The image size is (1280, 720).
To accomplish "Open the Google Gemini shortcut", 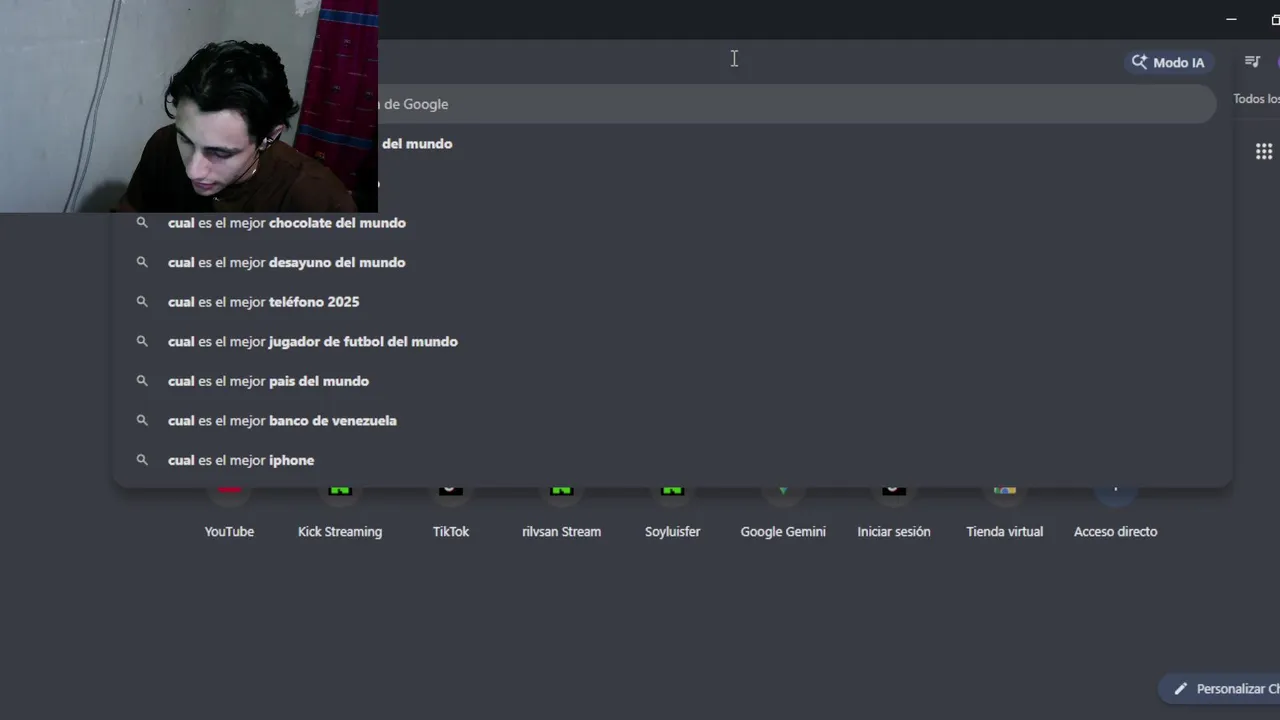I will pos(783,515).
